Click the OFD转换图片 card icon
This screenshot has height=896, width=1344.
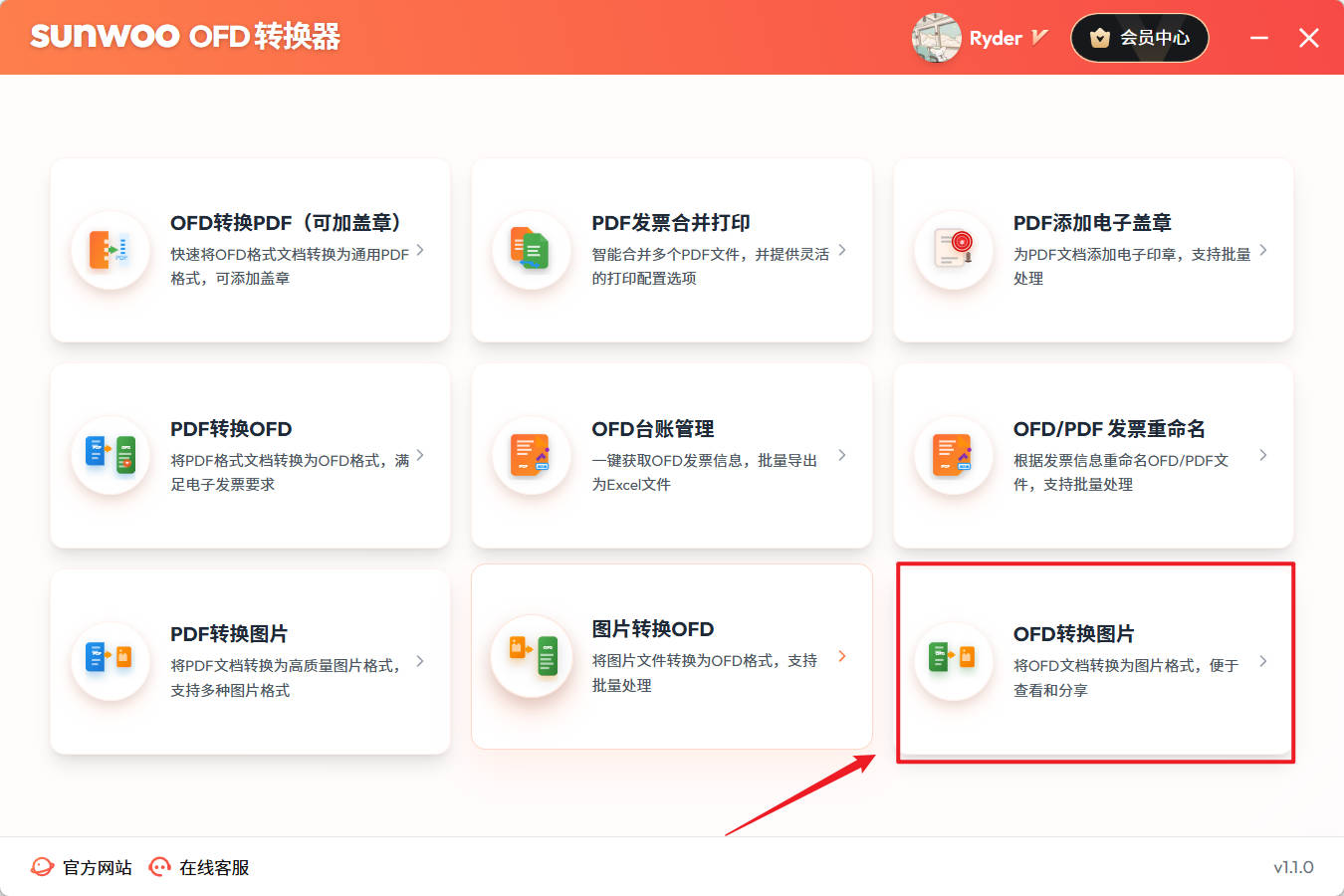pyautogui.click(x=954, y=660)
